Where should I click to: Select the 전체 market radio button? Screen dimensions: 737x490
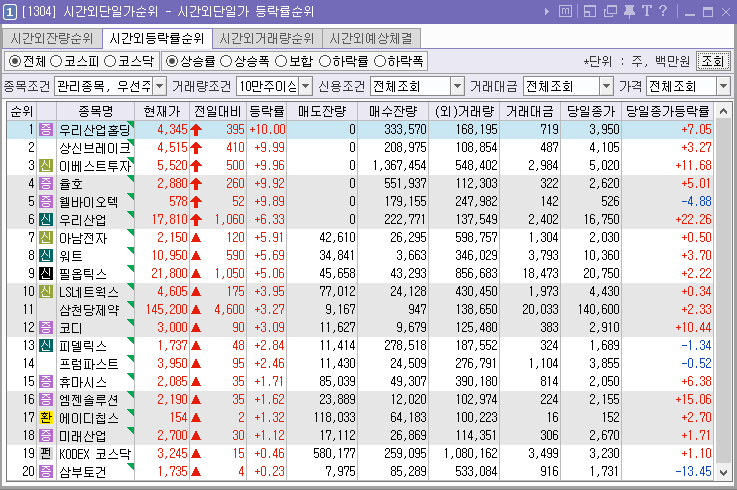coord(15,61)
